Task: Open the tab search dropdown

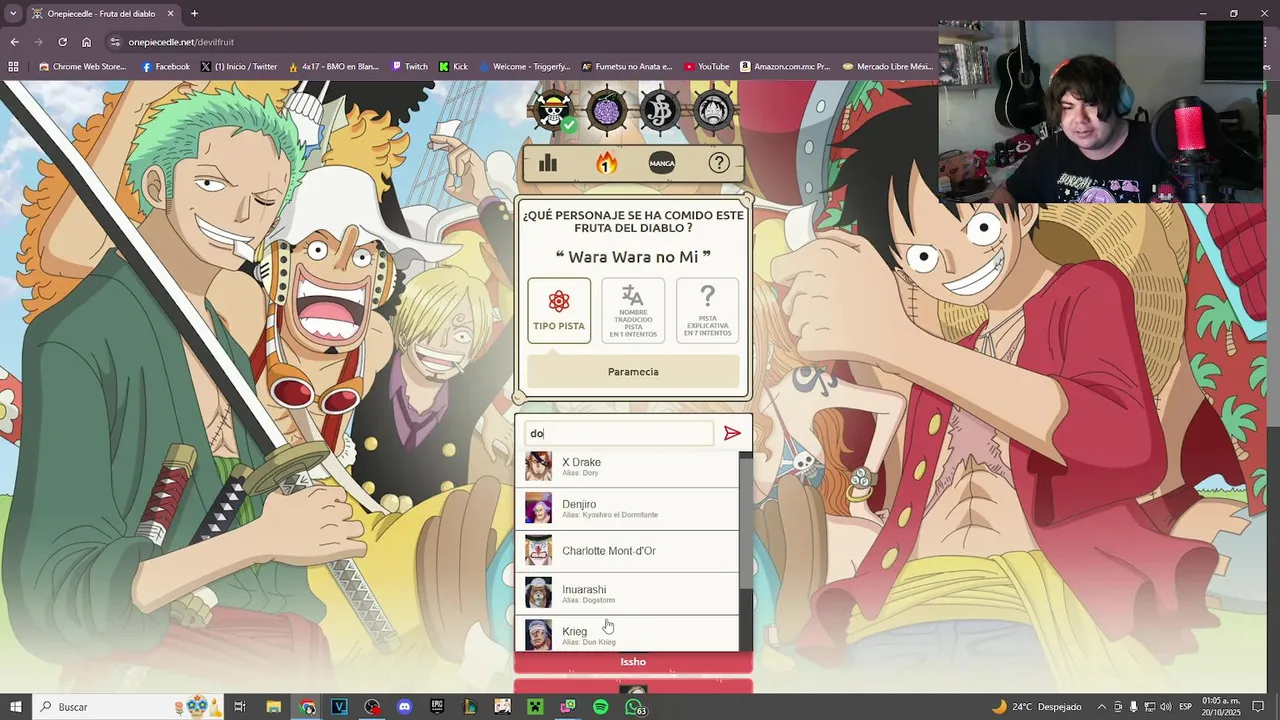Action: [13, 14]
